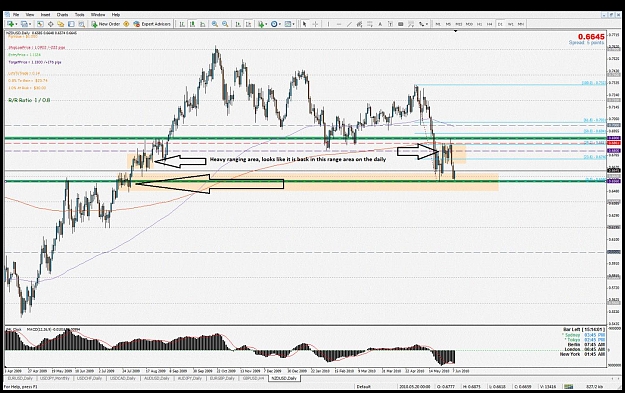The height and width of the screenshot is (393, 625).
Task: Select the Cursor arrow tool
Action: click(305, 24)
